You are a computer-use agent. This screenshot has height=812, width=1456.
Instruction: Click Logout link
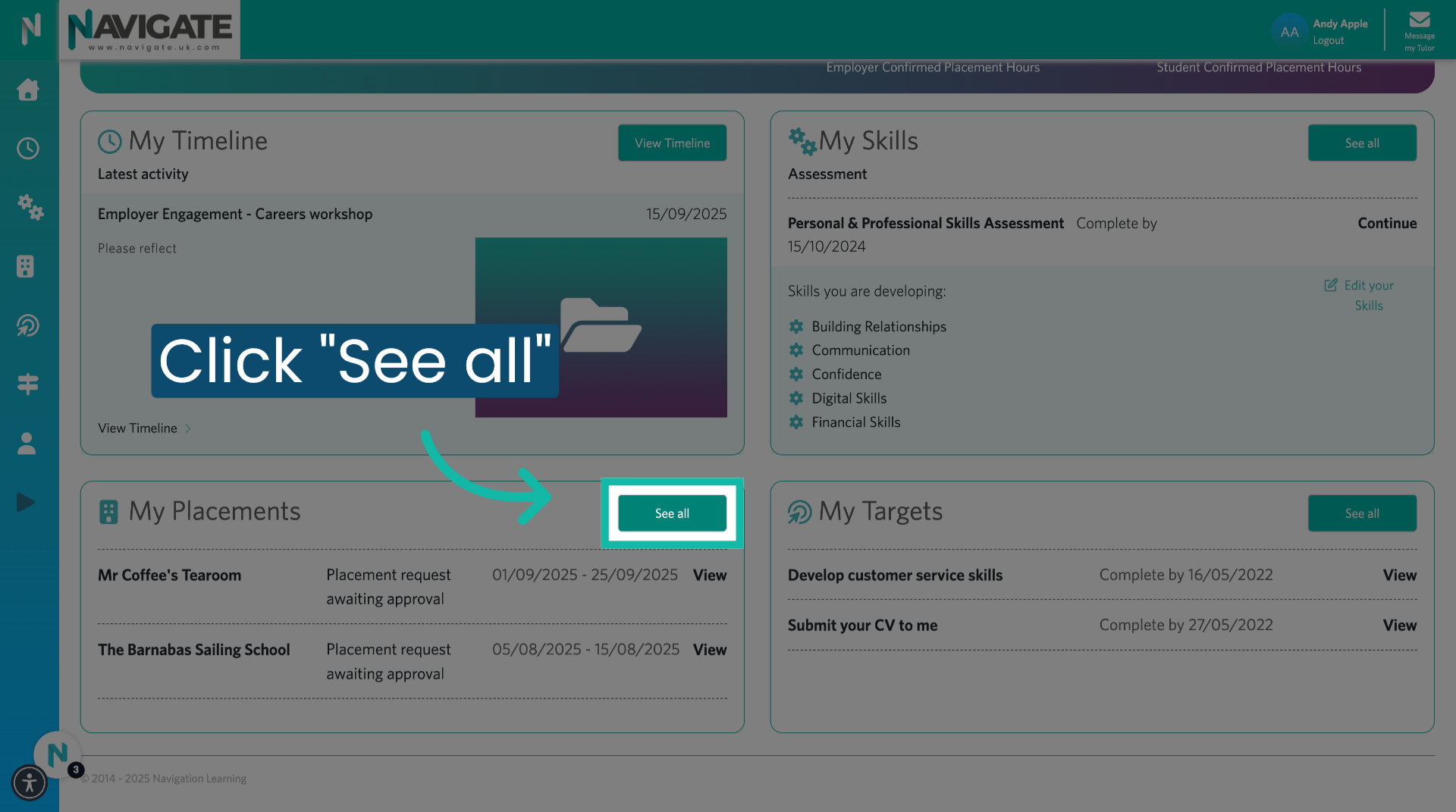[1328, 41]
